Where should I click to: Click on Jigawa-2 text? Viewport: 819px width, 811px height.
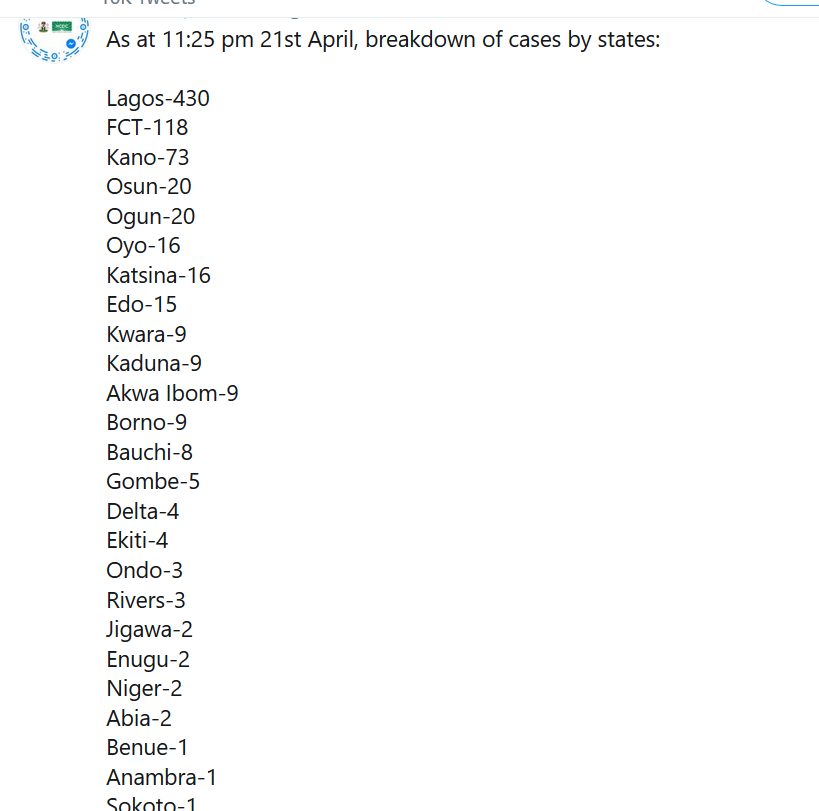149,630
